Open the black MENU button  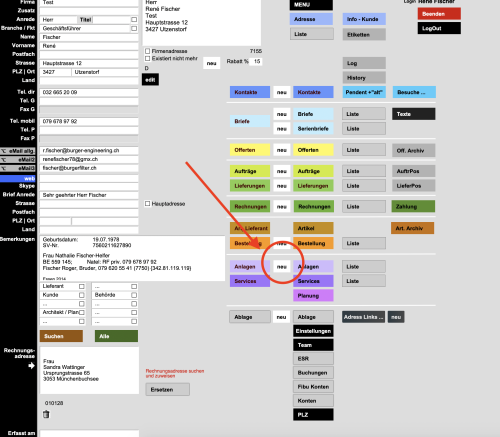click(x=311, y=5)
